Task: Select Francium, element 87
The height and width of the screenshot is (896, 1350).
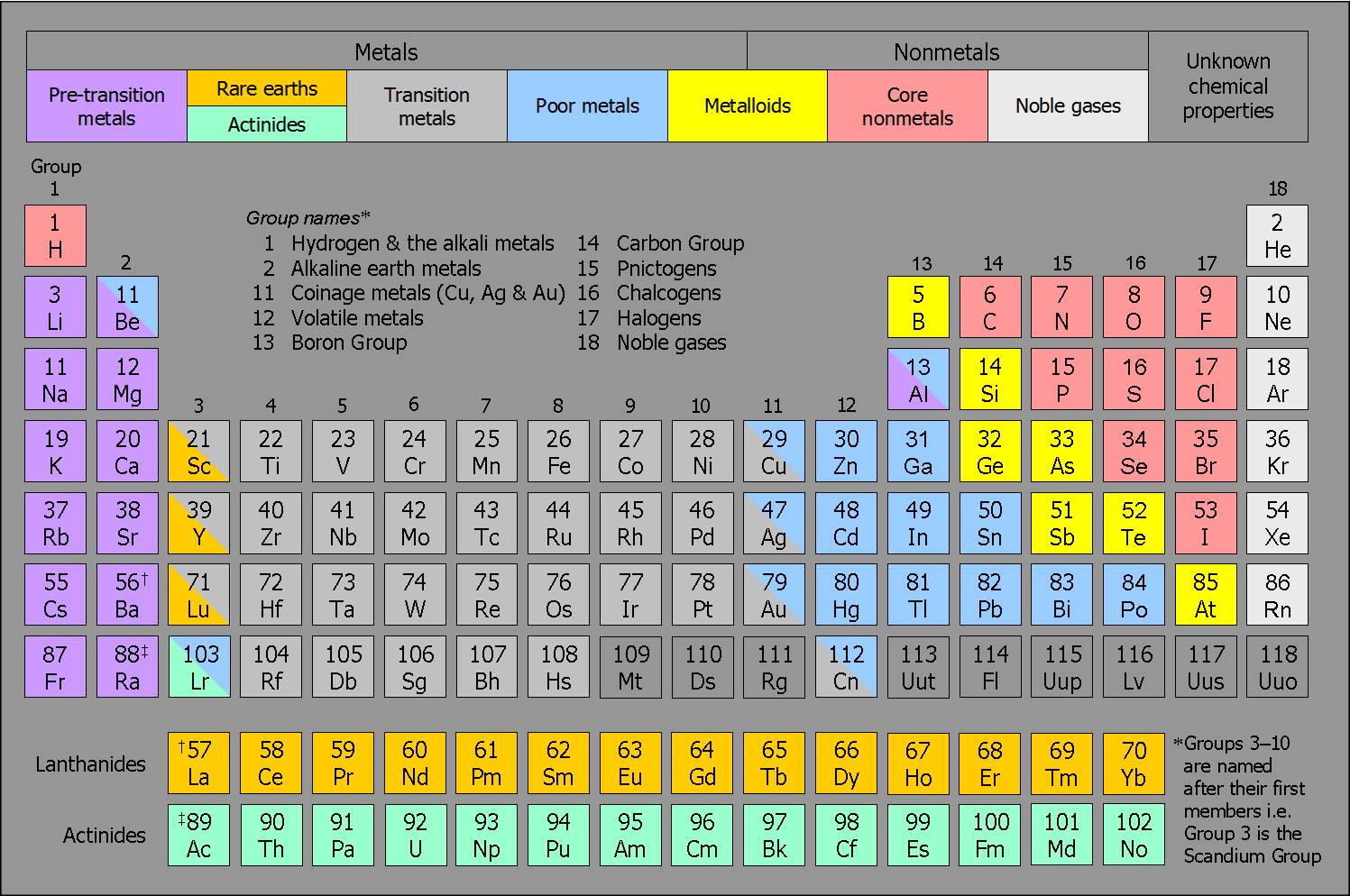Action: click(55, 666)
